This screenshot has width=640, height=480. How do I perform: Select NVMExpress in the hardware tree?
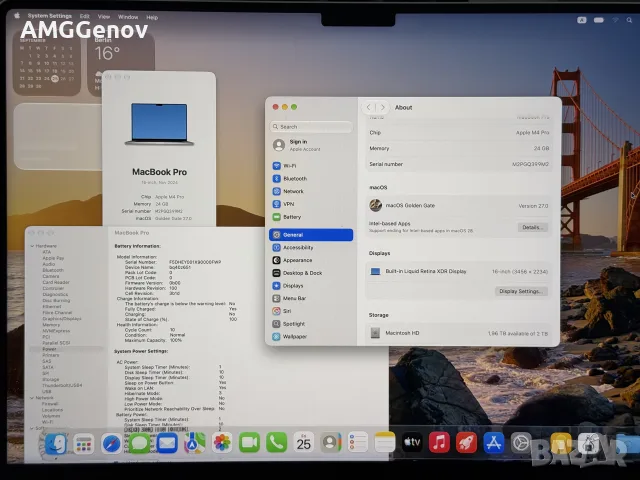(56, 331)
